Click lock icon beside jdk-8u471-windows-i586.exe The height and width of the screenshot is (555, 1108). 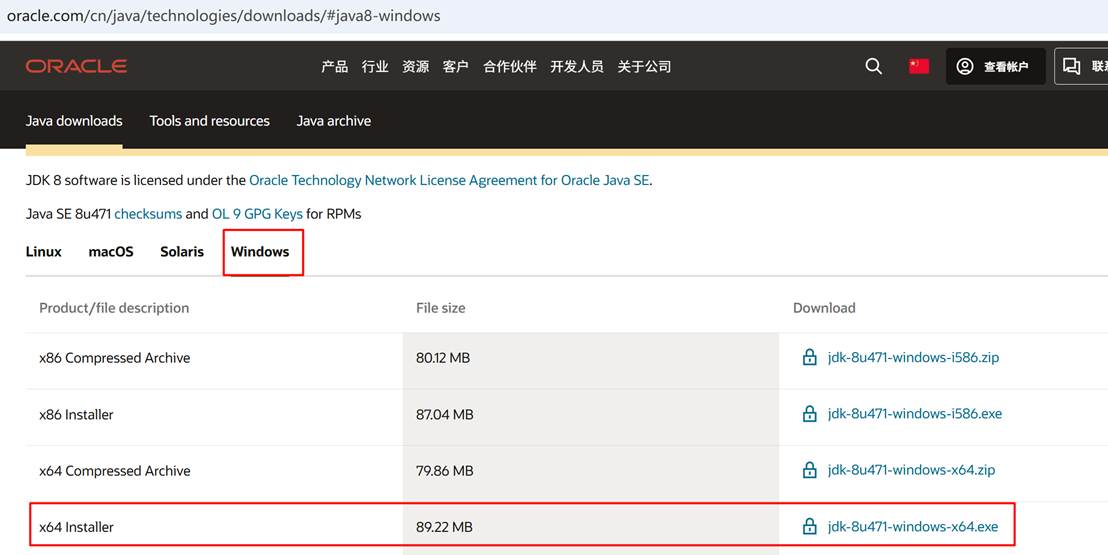tap(810, 414)
